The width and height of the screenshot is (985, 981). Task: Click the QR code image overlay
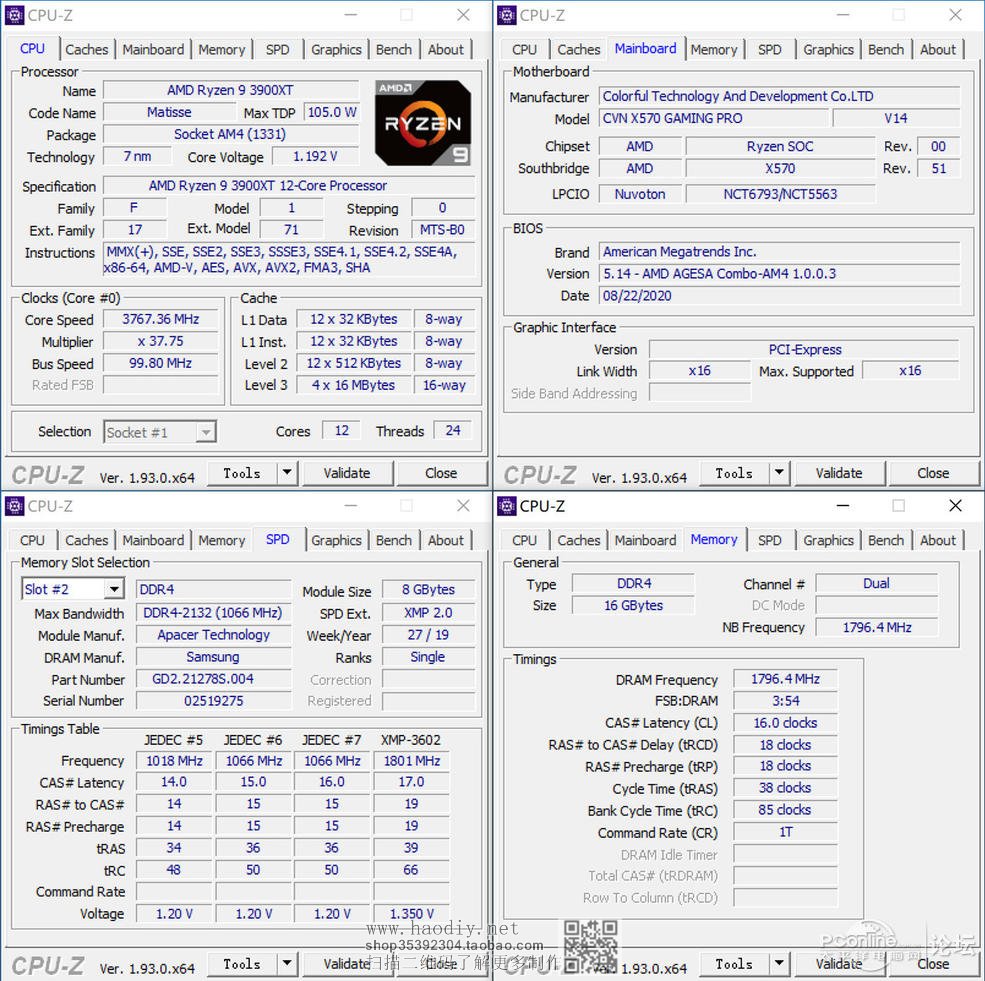tap(590, 945)
